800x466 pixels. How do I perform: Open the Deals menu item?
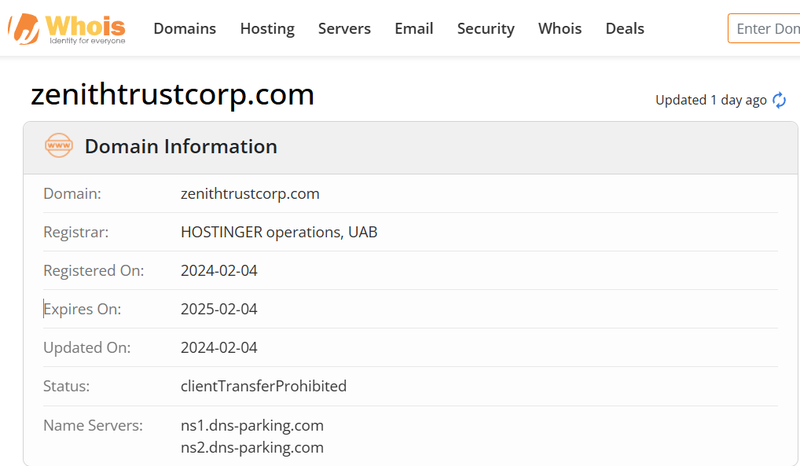coord(625,29)
